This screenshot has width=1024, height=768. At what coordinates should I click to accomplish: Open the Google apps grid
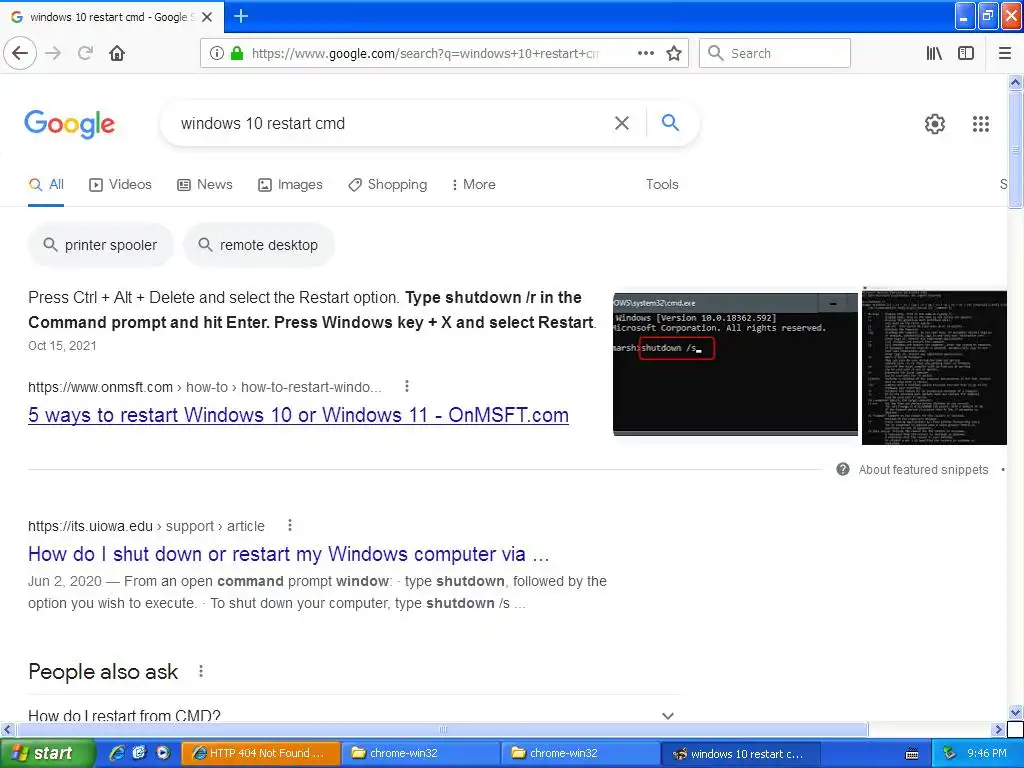tap(981, 123)
